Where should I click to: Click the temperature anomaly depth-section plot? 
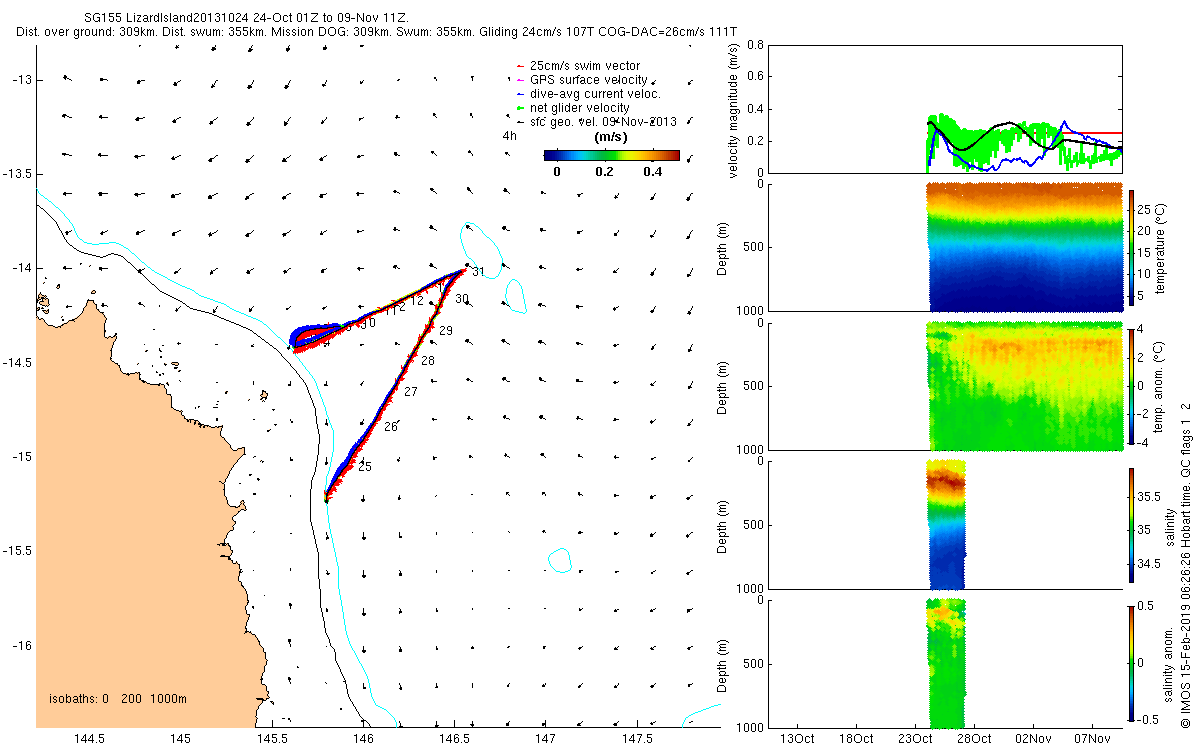click(1025, 386)
